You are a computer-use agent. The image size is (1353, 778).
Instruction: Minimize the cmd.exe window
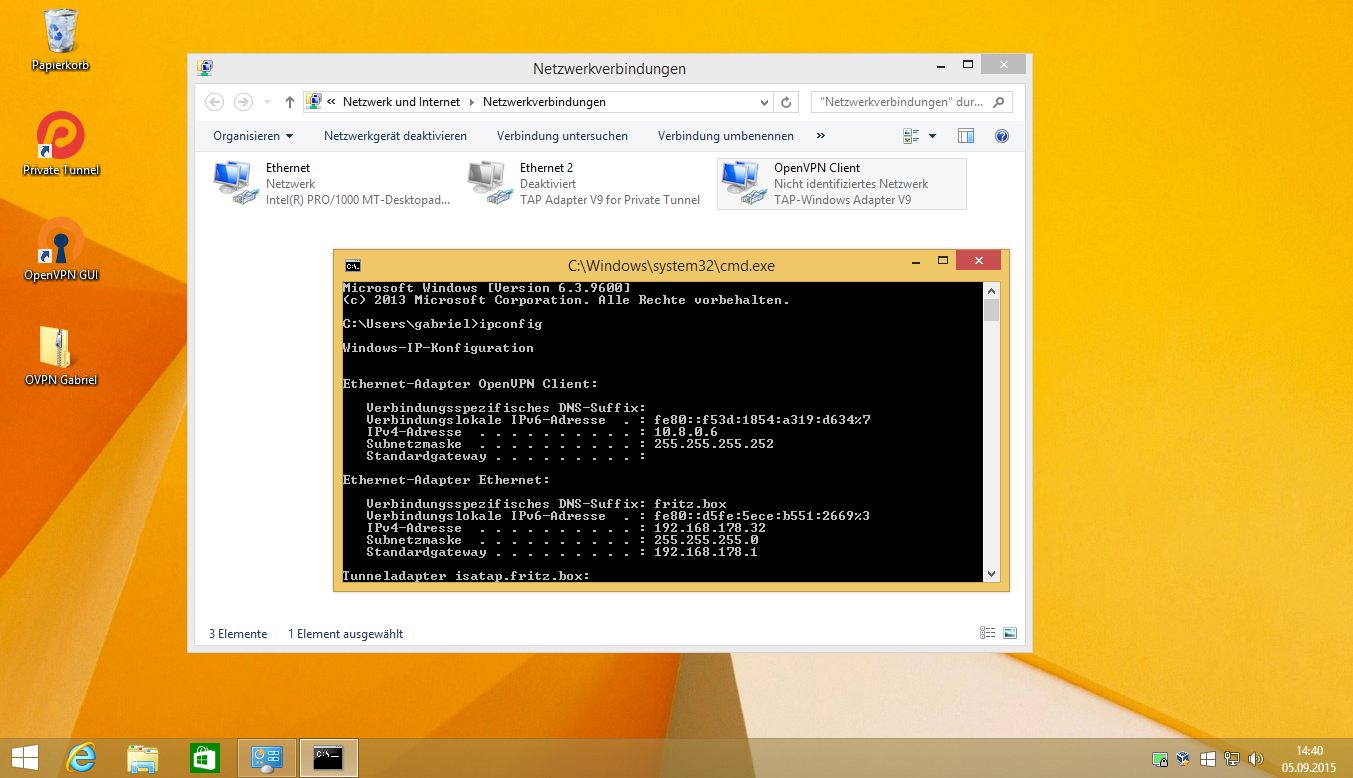(917, 262)
